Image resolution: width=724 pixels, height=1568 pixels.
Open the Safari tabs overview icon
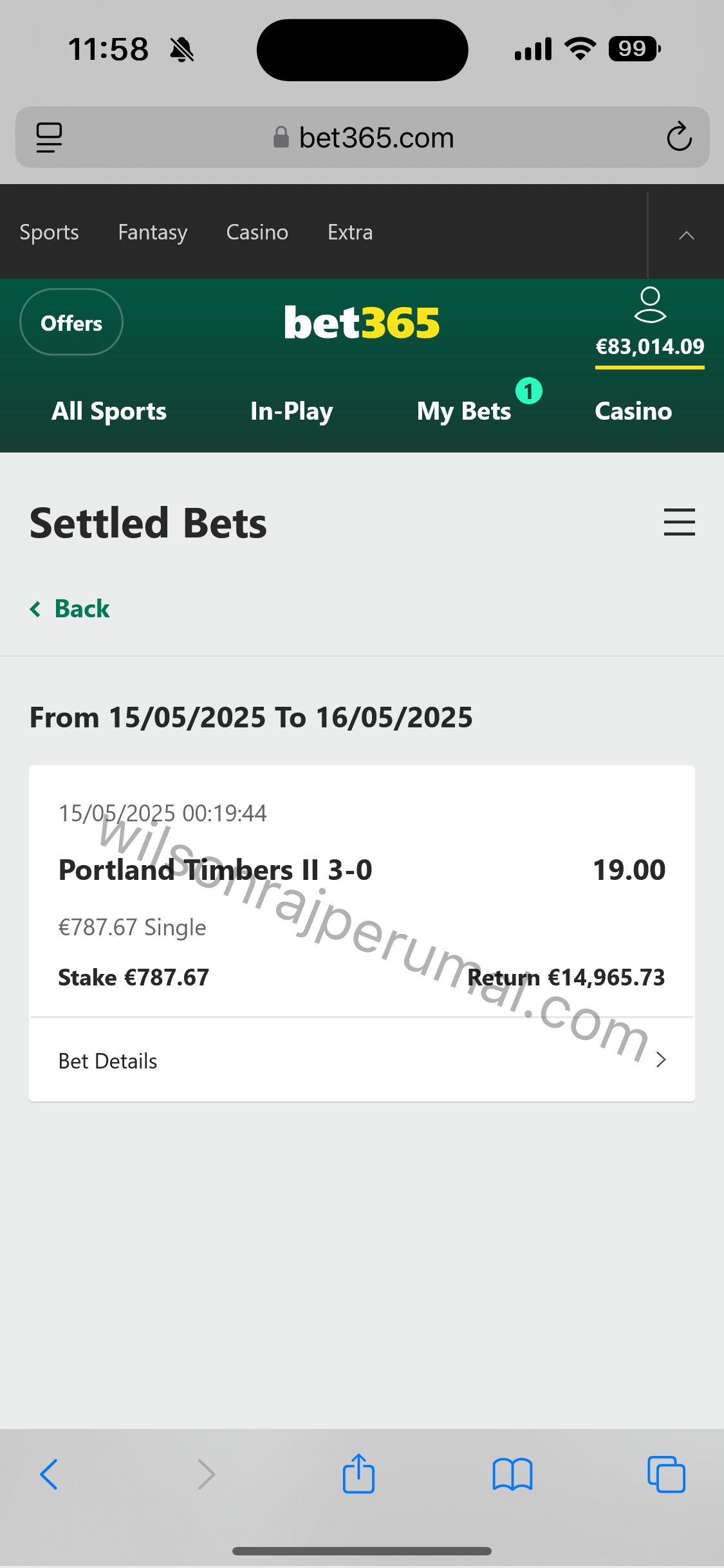[666, 1474]
